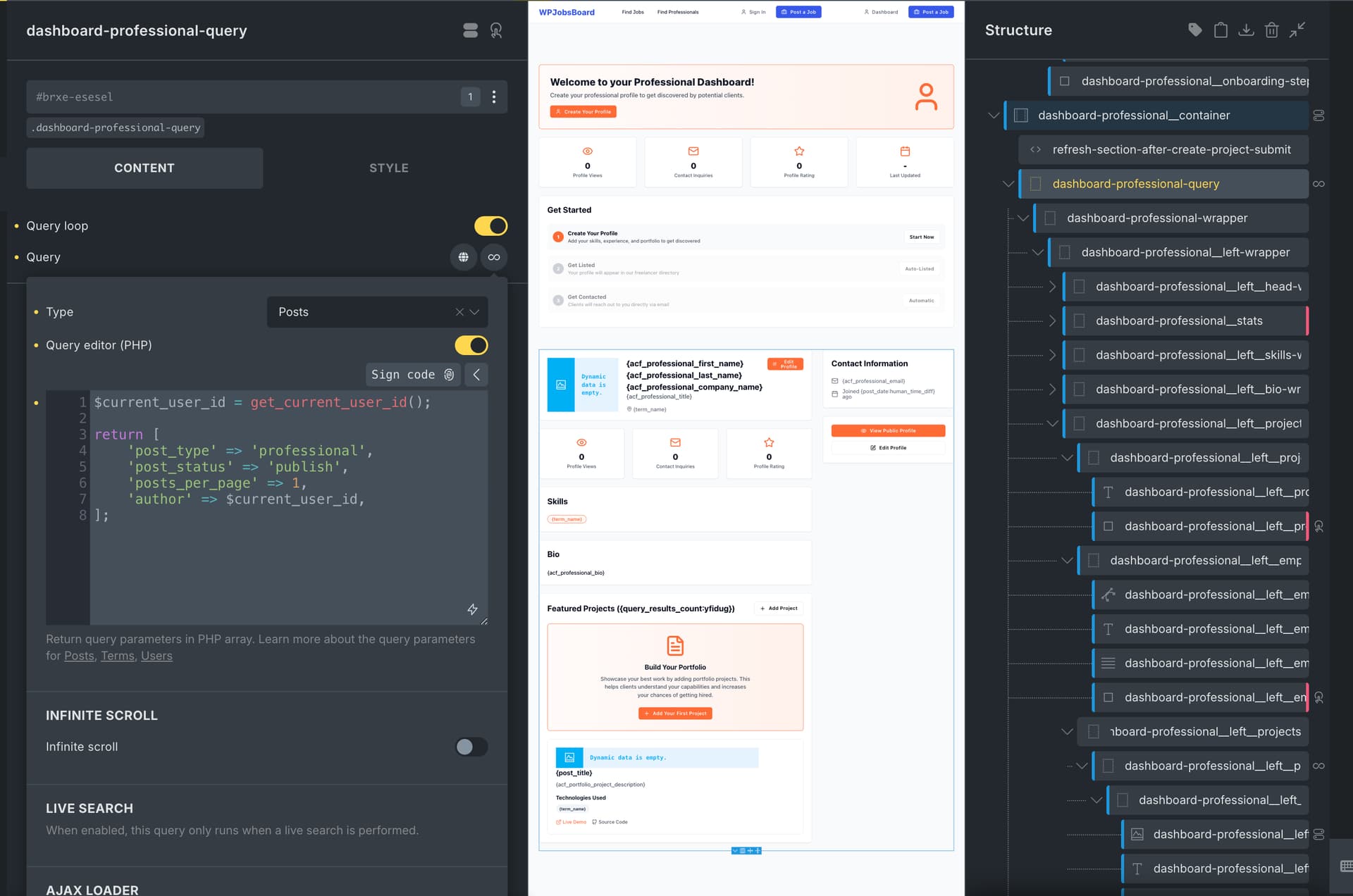Collapse the query popup with left chevron
Viewport: 1353px width, 896px height.
476,375
